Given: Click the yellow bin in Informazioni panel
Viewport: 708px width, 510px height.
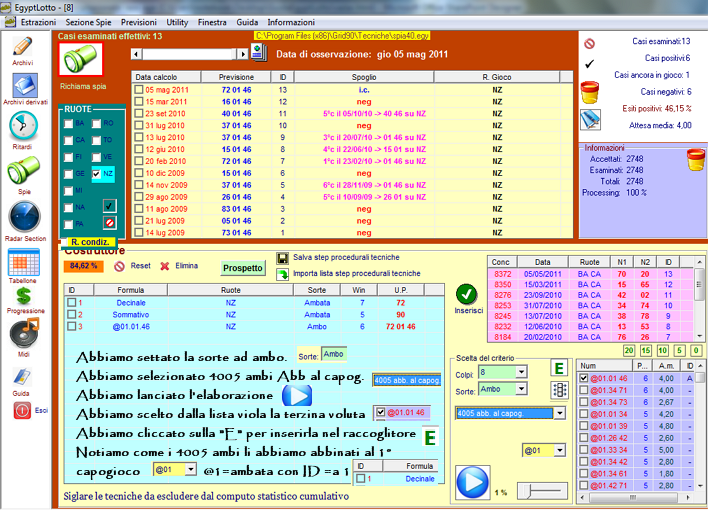Looking at the screenshot, I should pos(696,160).
